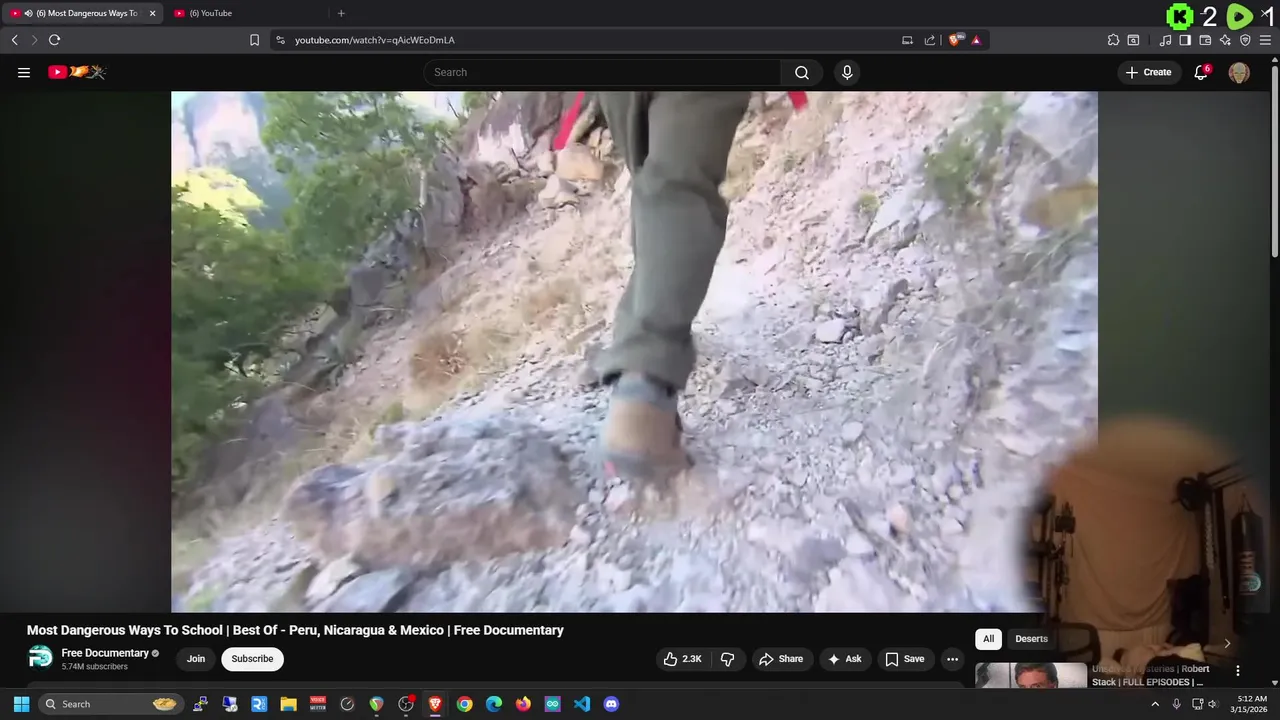Open the YouTube hamburger guide menu
This screenshot has height=720, width=1280.
click(x=24, y=72)
